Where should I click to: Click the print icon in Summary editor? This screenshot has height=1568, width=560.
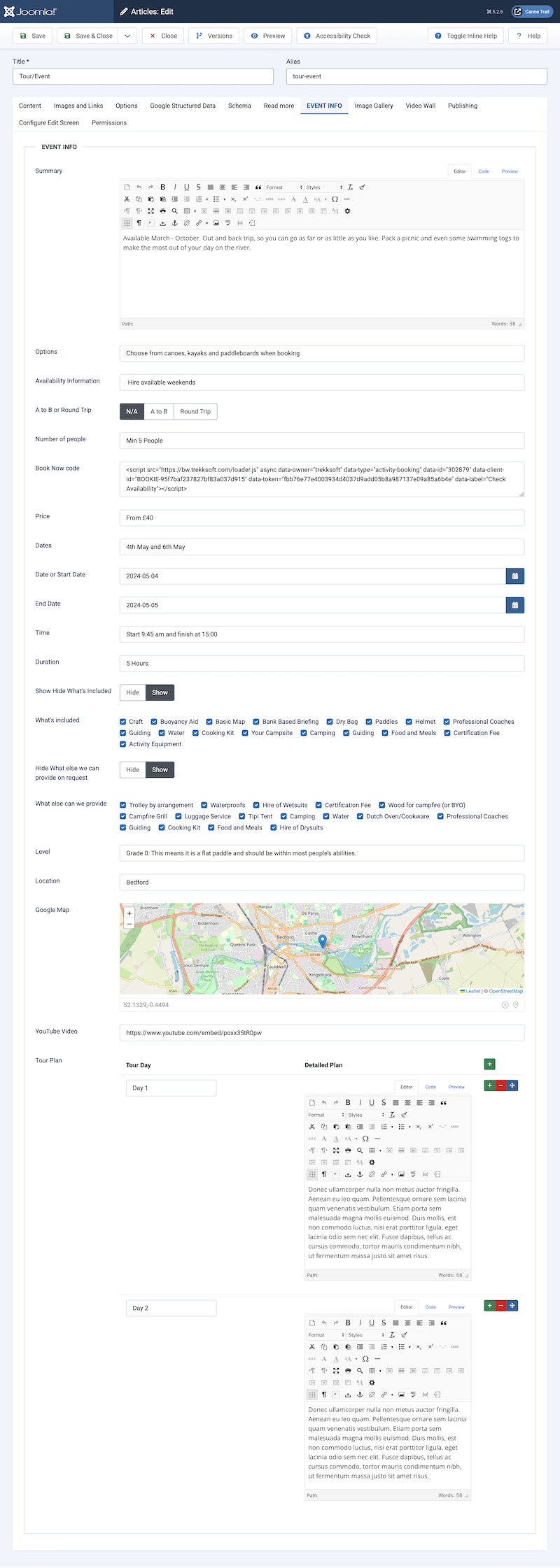pos(162,211)
